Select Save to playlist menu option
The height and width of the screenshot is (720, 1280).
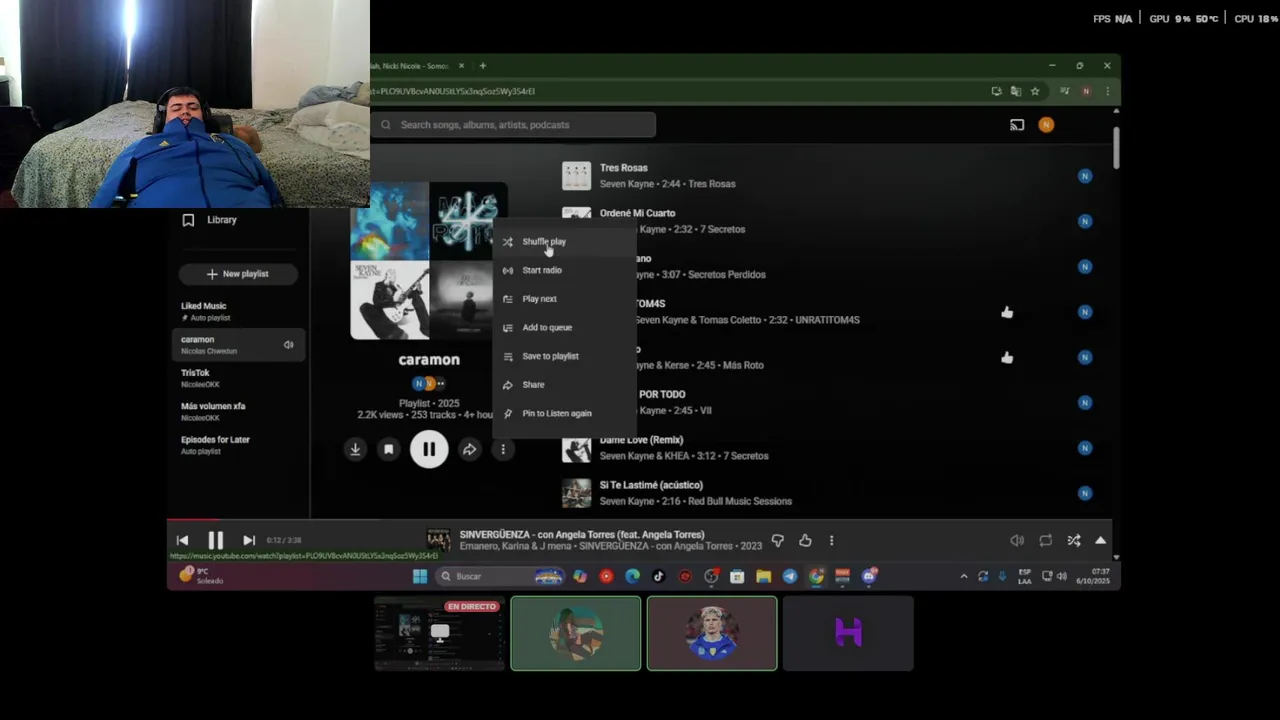(564, 356)
